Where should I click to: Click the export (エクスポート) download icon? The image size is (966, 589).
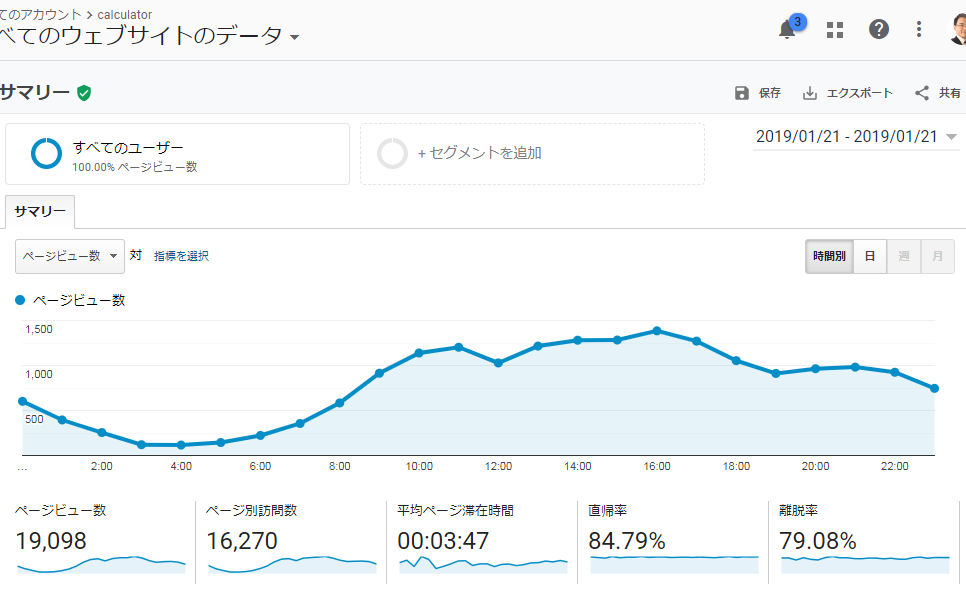pos(810,93)
